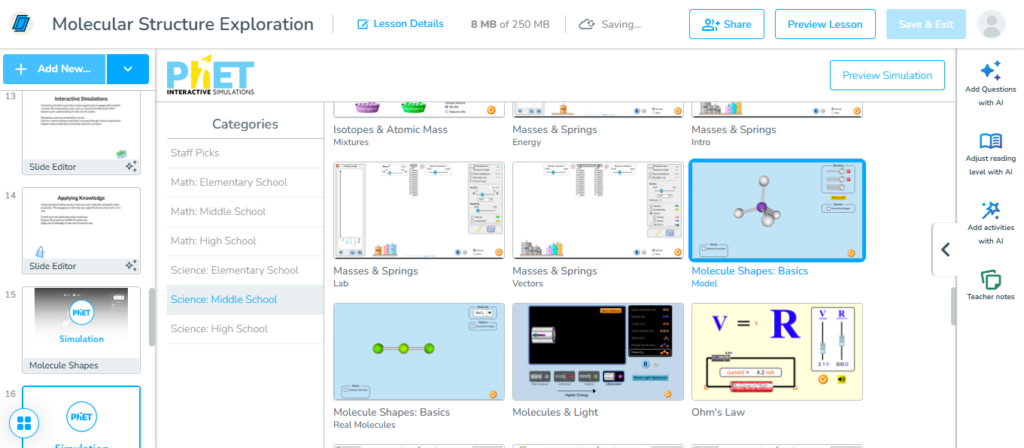Click the PhET circle icon on slide 16
The image size is (1024, 448).
tap(81, 417)
